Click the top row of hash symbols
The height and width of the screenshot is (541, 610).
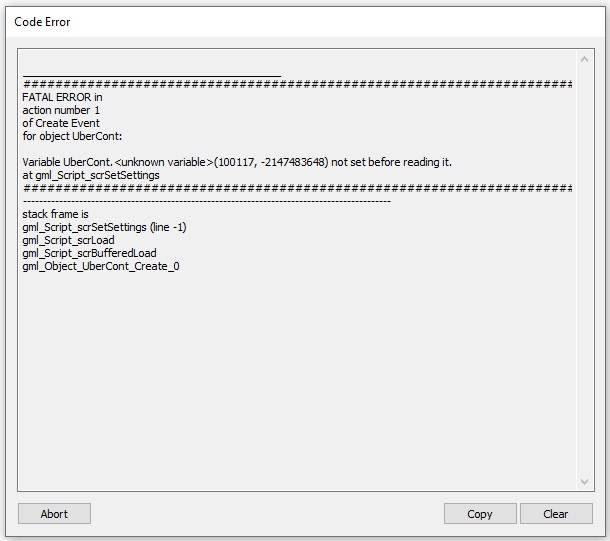click(x=297, y=85)
